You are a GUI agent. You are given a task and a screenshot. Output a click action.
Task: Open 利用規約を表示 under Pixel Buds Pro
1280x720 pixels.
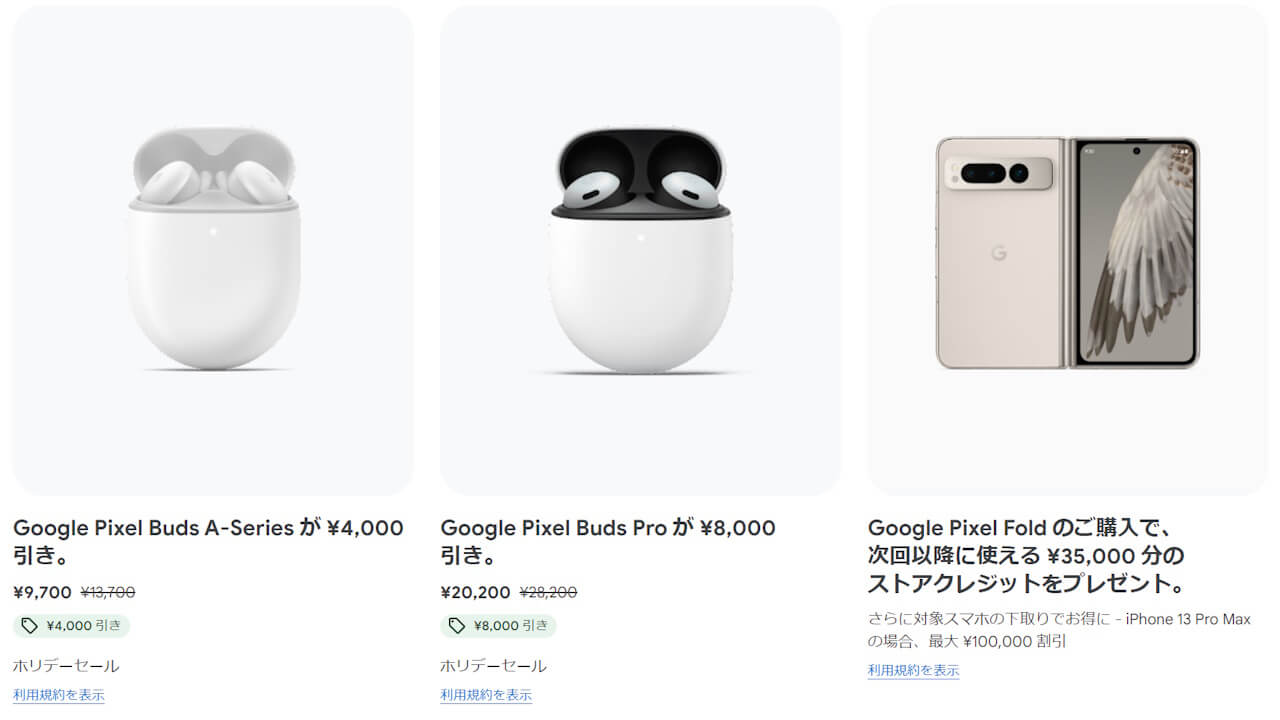coord(485,694)
